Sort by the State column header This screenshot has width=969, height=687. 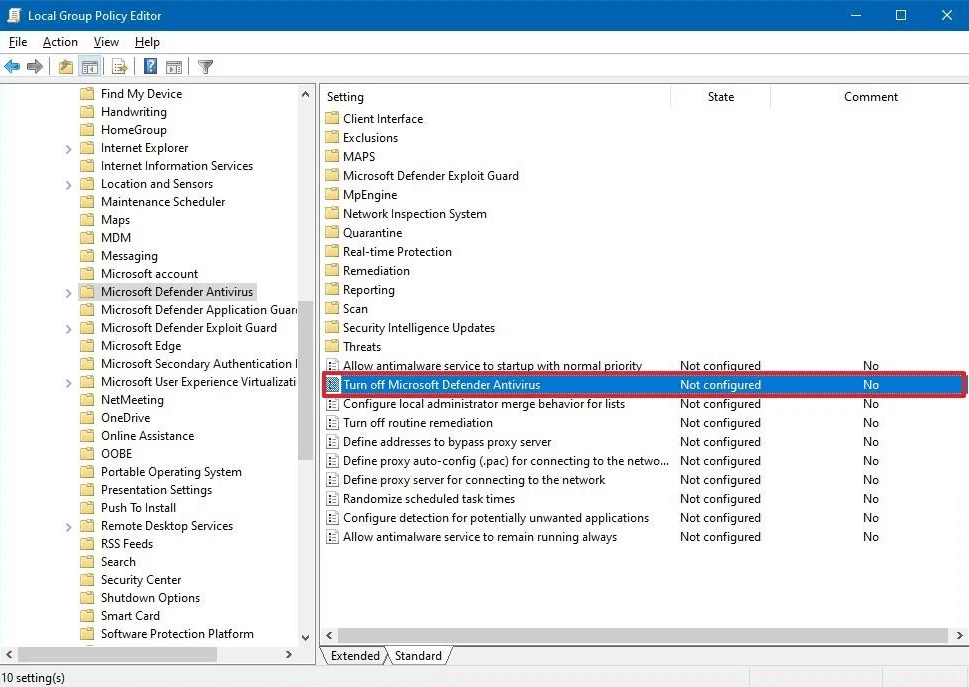(x=721, y=96)
